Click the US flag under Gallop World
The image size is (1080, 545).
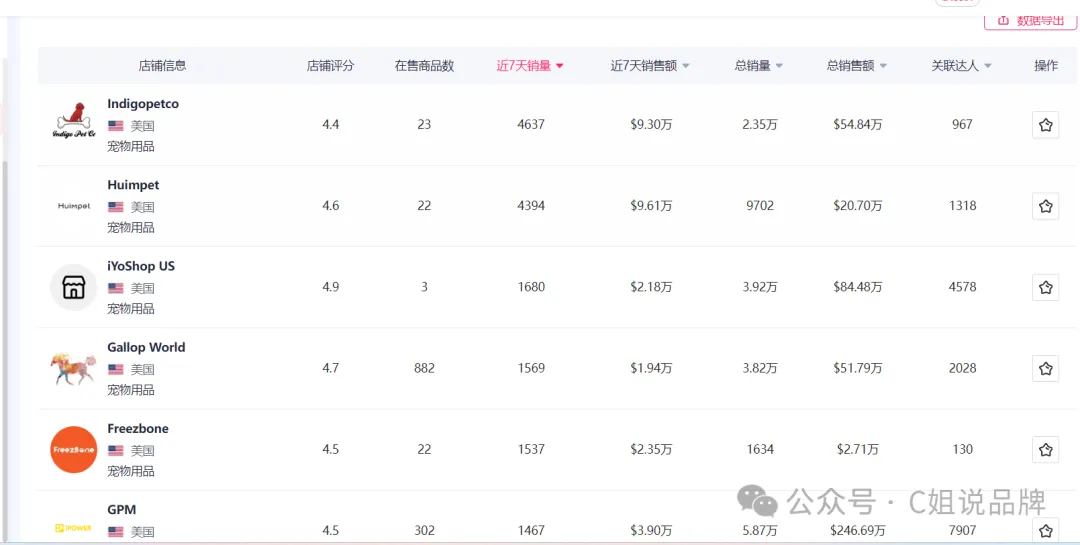[116, 369]
